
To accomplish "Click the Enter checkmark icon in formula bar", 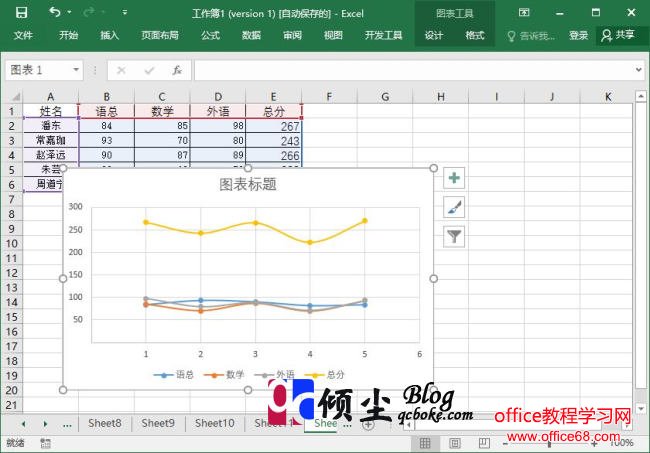I will (x=149, y=70).
